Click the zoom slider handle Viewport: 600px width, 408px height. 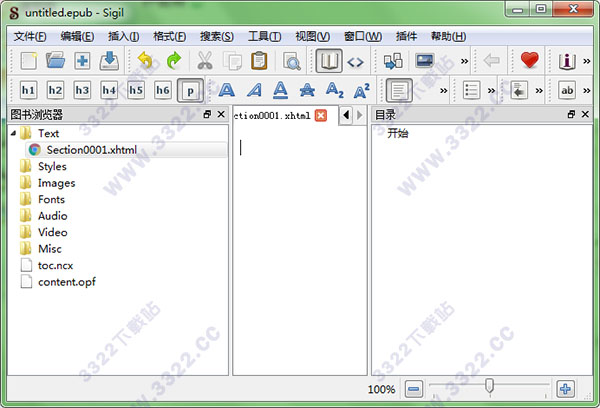pos(489,385)
